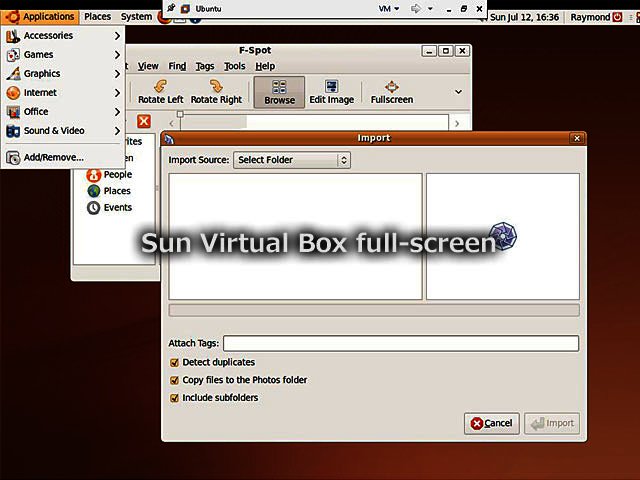Click the Rotate Left toolbar icon
The height and width of the screenshot is (480, 640).
[160, 92]
